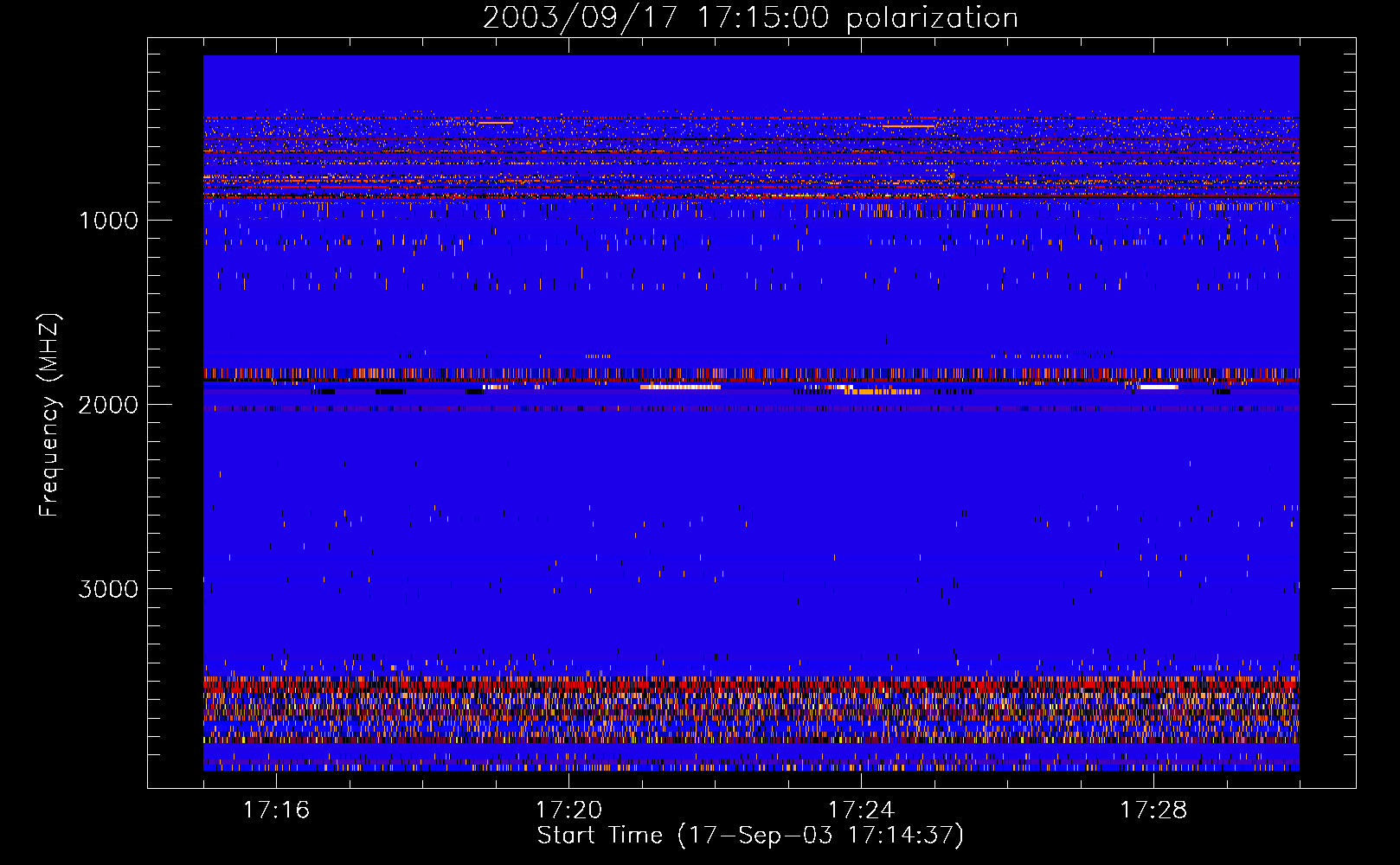
Task: Click the 2000 frequency tick label
Action: pos(108,405)
